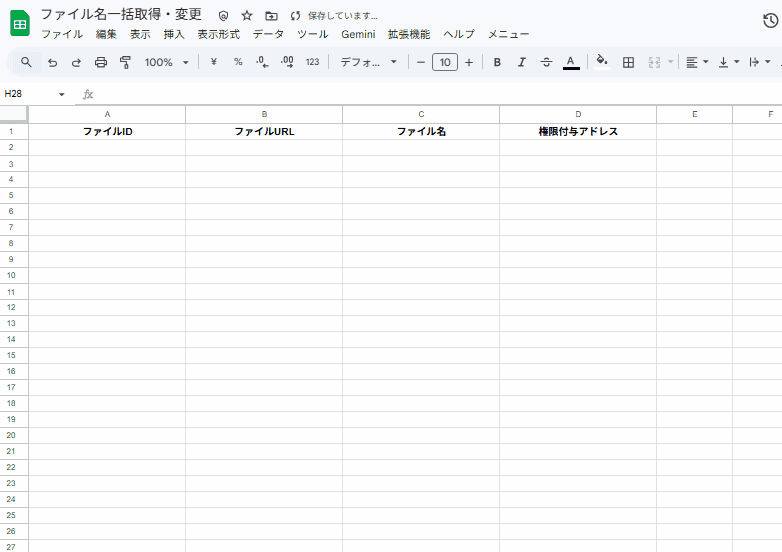Open vertical align dropdown
Screen dimensions: 782x552
[728, 62]
